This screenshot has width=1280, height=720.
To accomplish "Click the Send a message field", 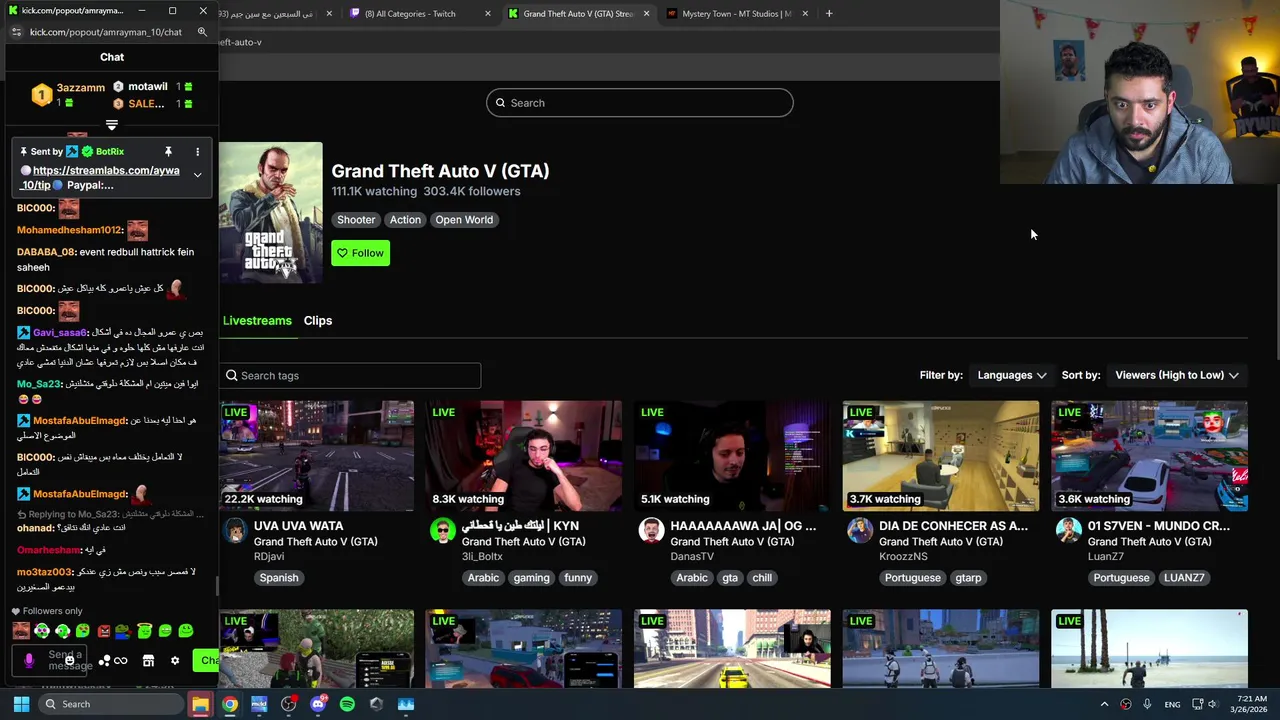I will click(x=50, y=661).
